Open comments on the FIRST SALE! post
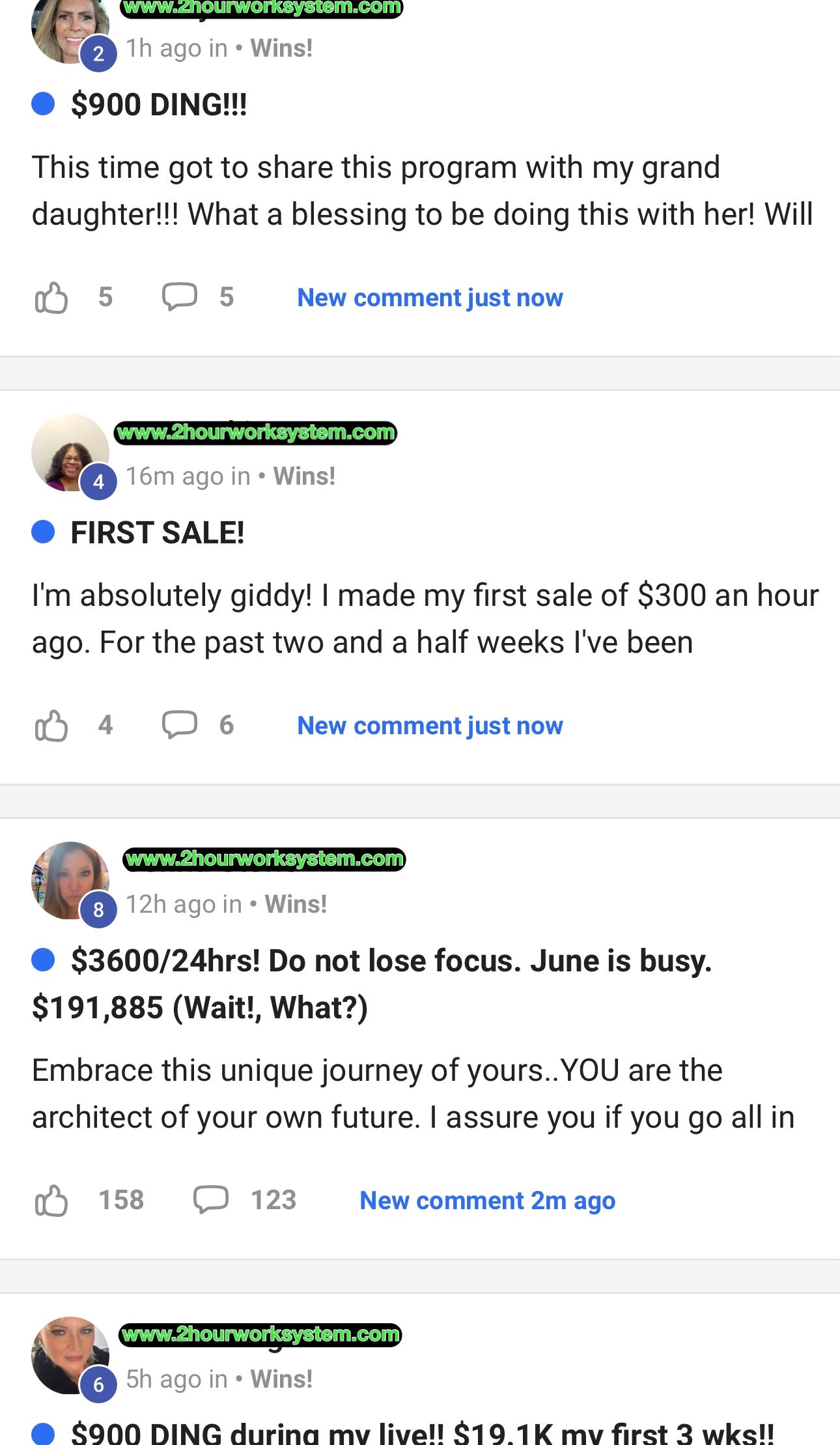 click(179, 726)
